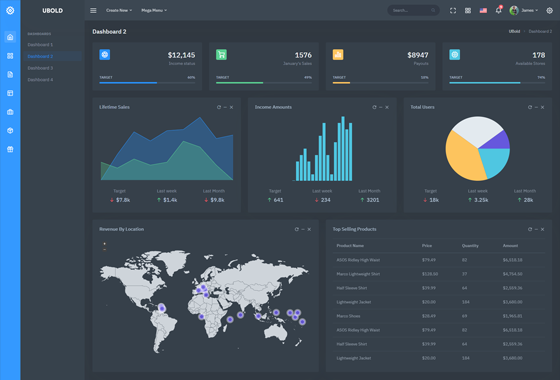
Task: Click the green shopping cart icon
Action: pos(221,55)
